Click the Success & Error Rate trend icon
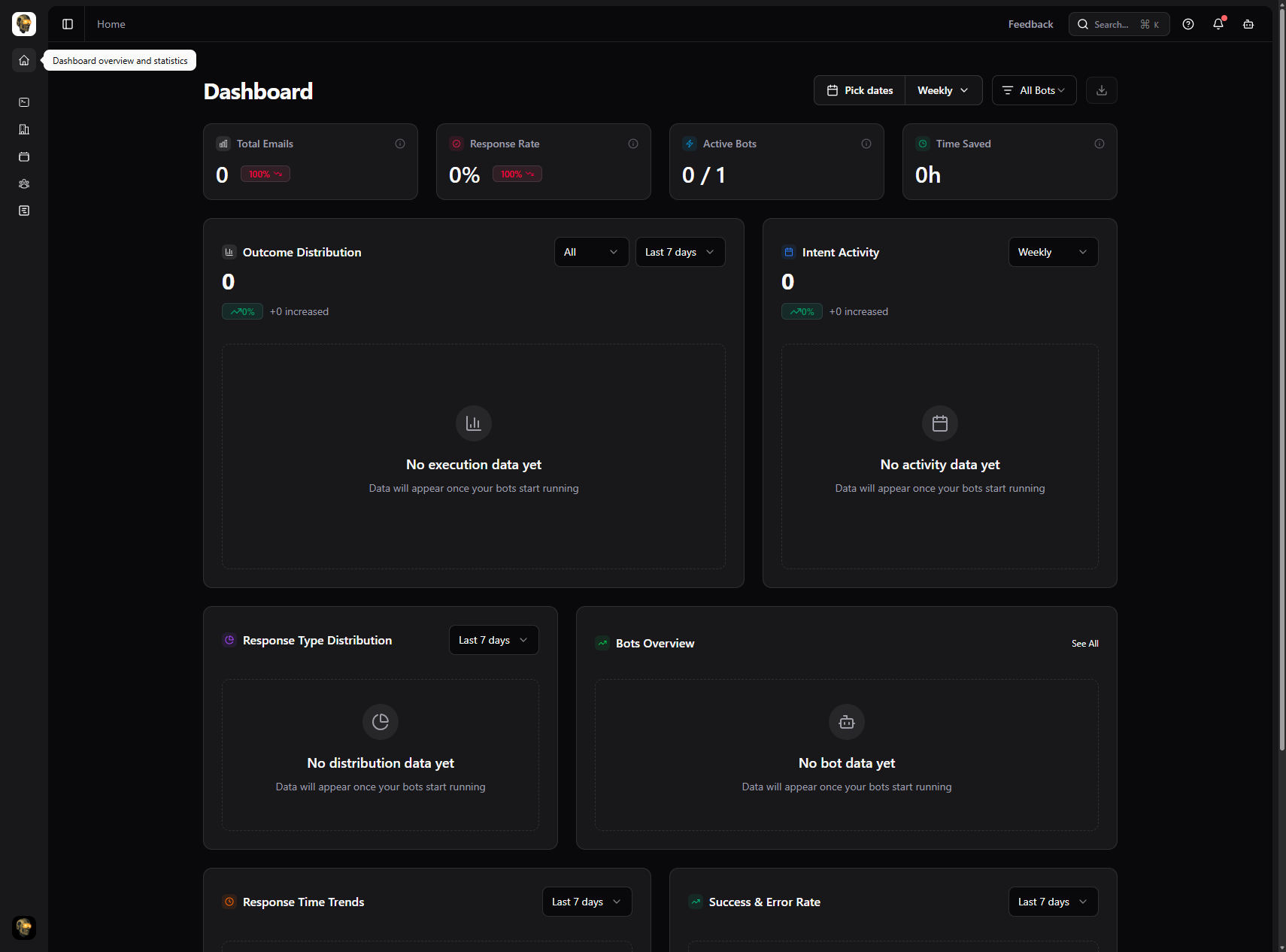 coord(696,902)
